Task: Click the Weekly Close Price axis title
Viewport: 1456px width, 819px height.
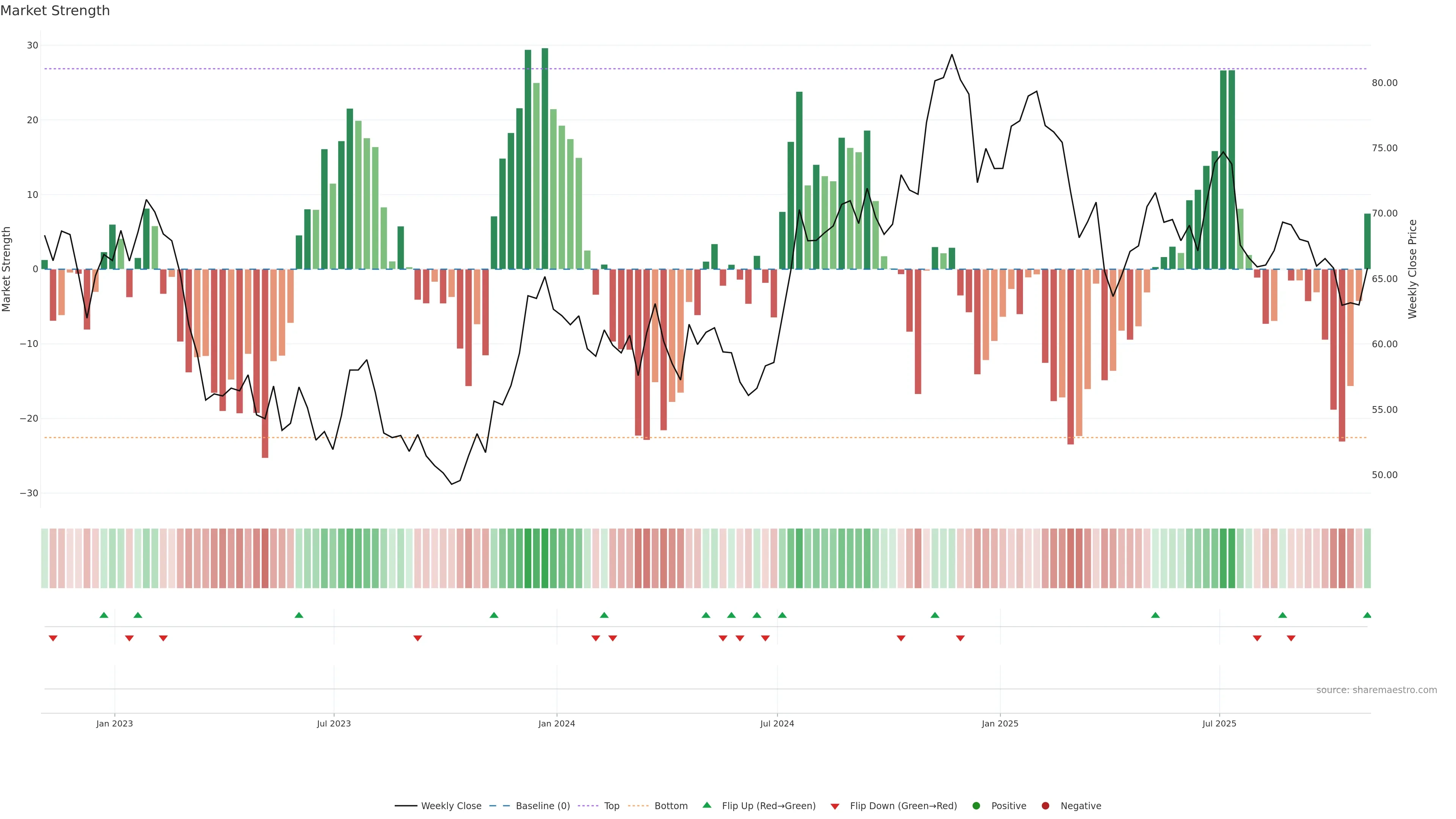Action: point(1412,269)
